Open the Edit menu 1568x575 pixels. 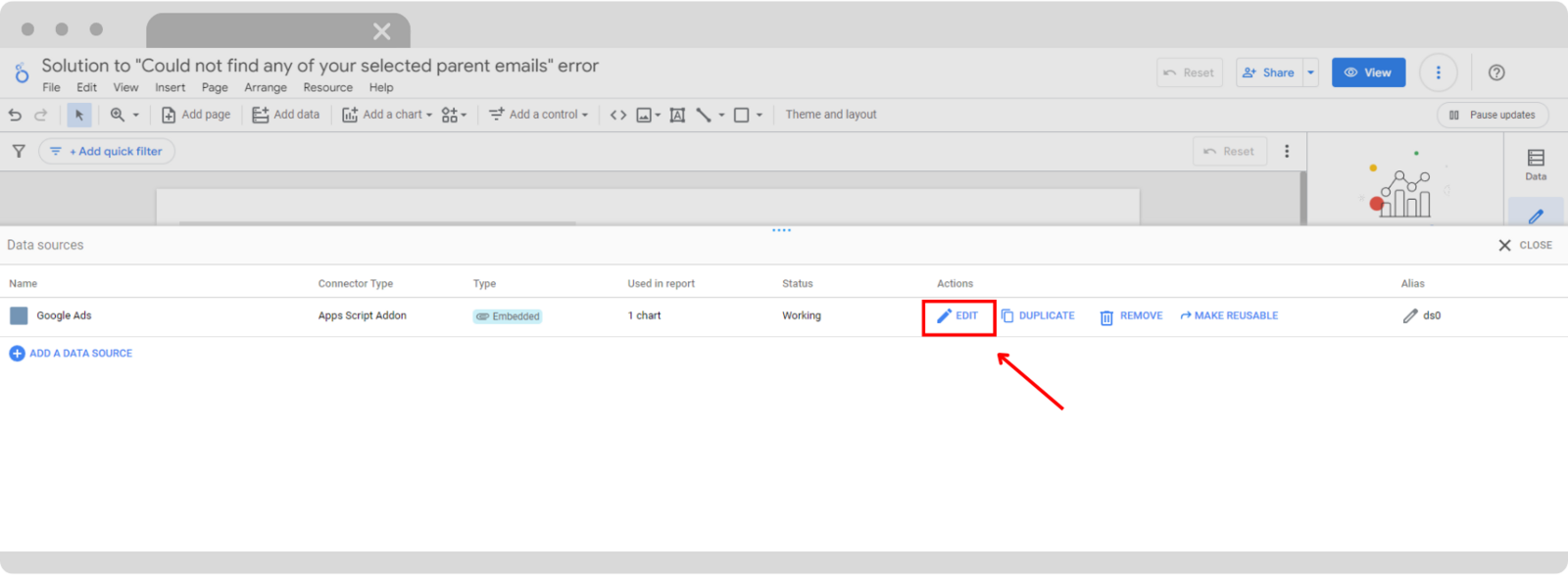[87, 87]
